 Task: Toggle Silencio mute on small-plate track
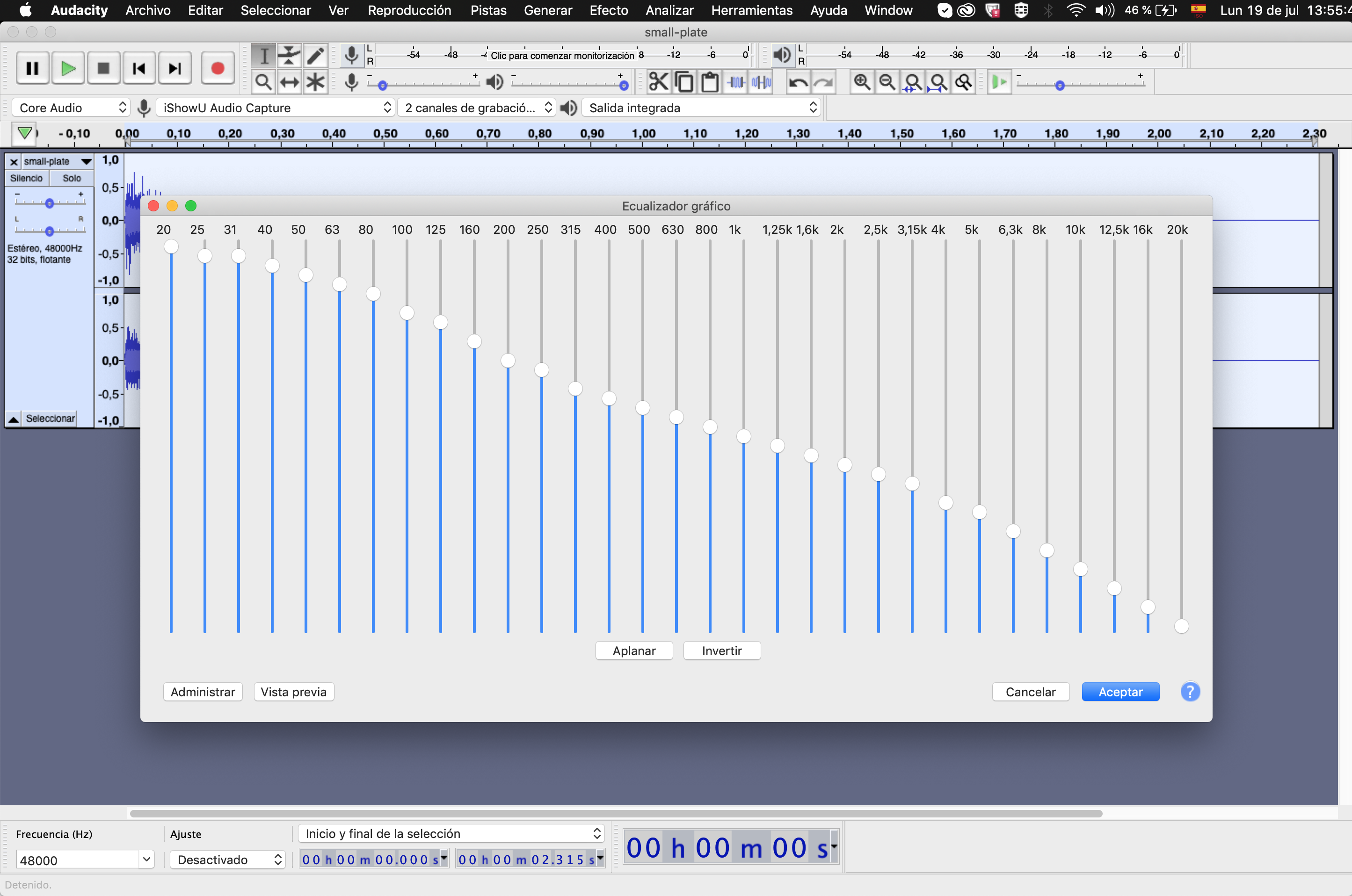(x=26, y=178)
